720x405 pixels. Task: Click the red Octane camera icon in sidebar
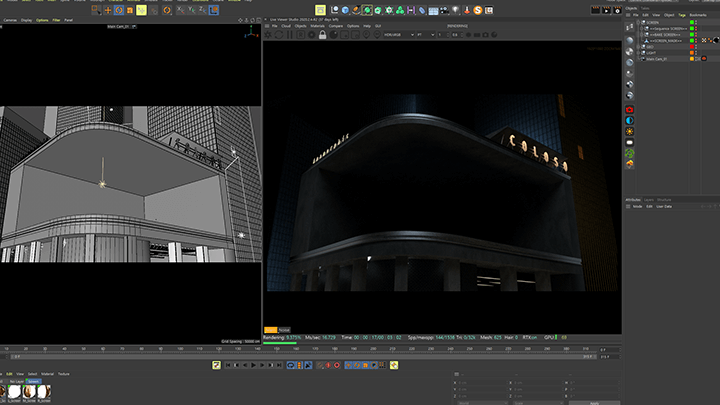pos(630,110)
